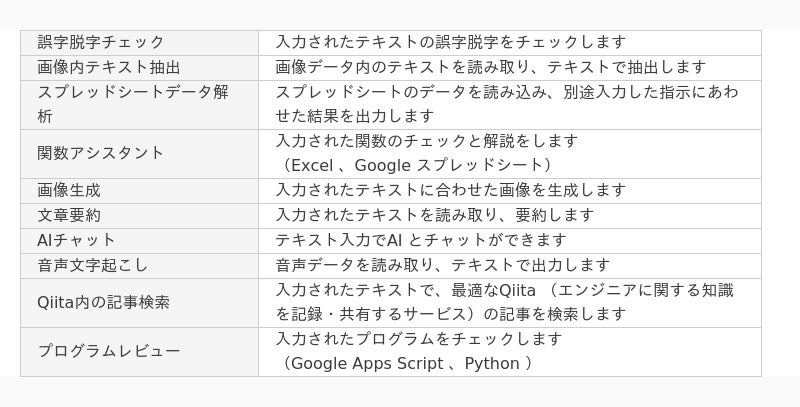800x407 pixels.
Task: Click the AIチャット cell
Action: click(139, 241)
